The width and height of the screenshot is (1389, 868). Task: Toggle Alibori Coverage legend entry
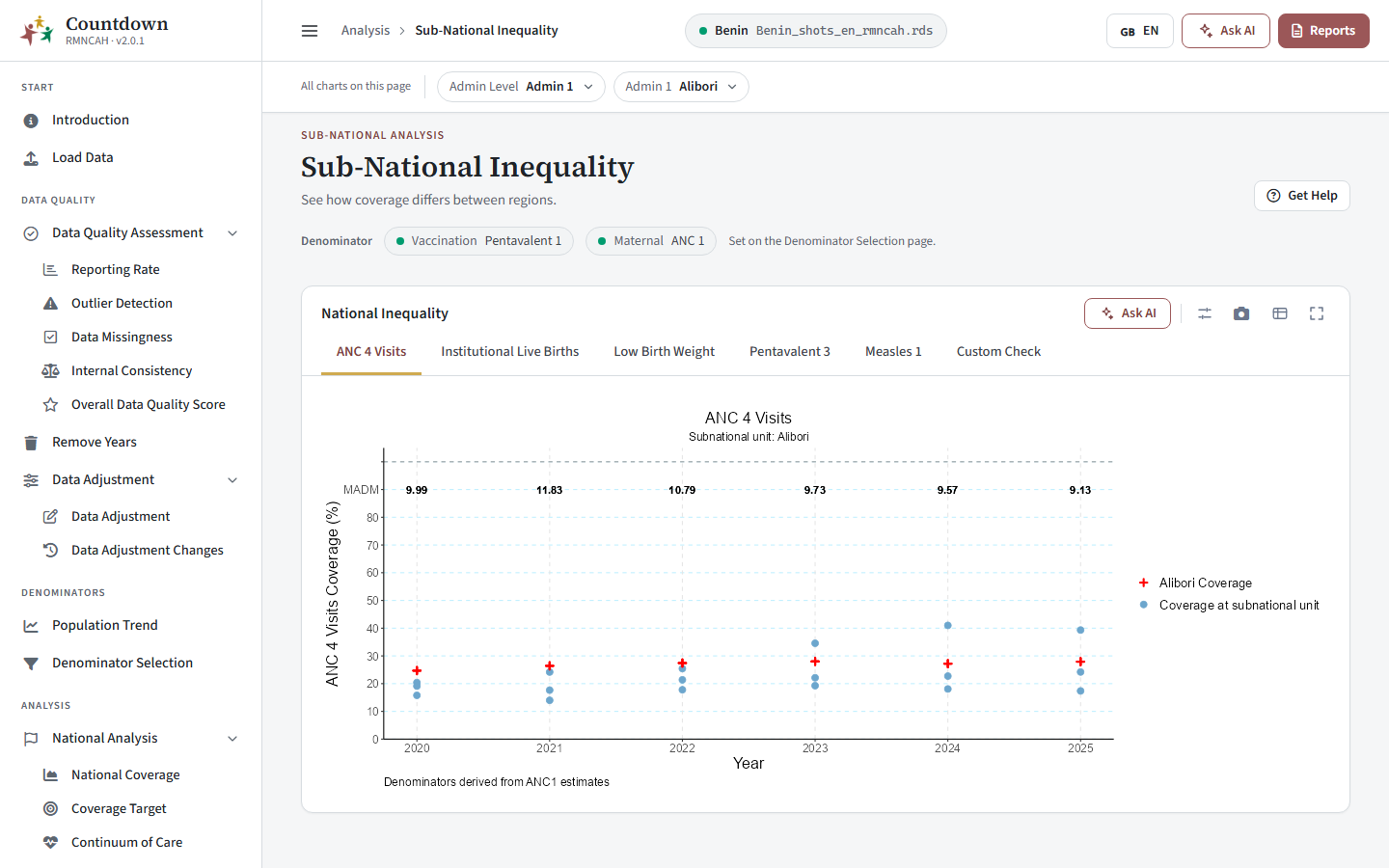coord(1195,583)
